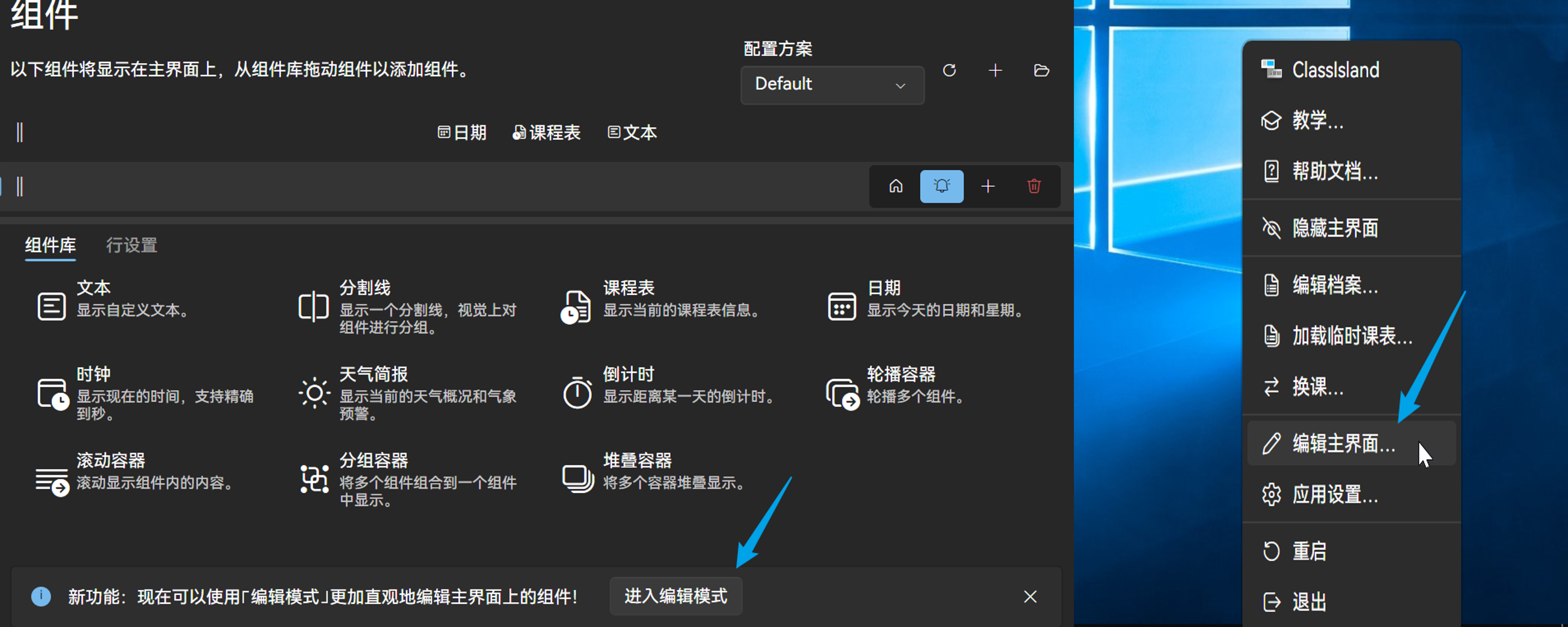This screenshot has width=1568, height=627.
Task: Click the refresh icon next to 配置方案
Action: [949, 71]
